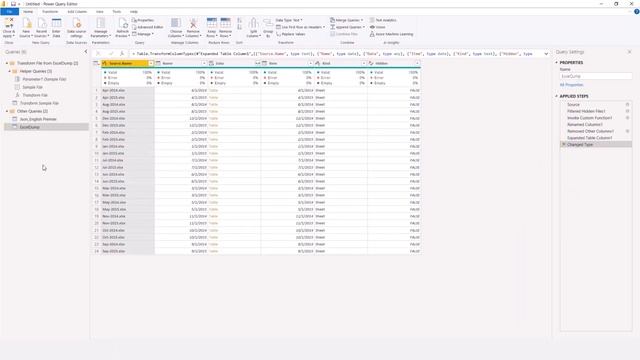
Task: Expand the formula bar chevron
Action: tap(546, 53)
